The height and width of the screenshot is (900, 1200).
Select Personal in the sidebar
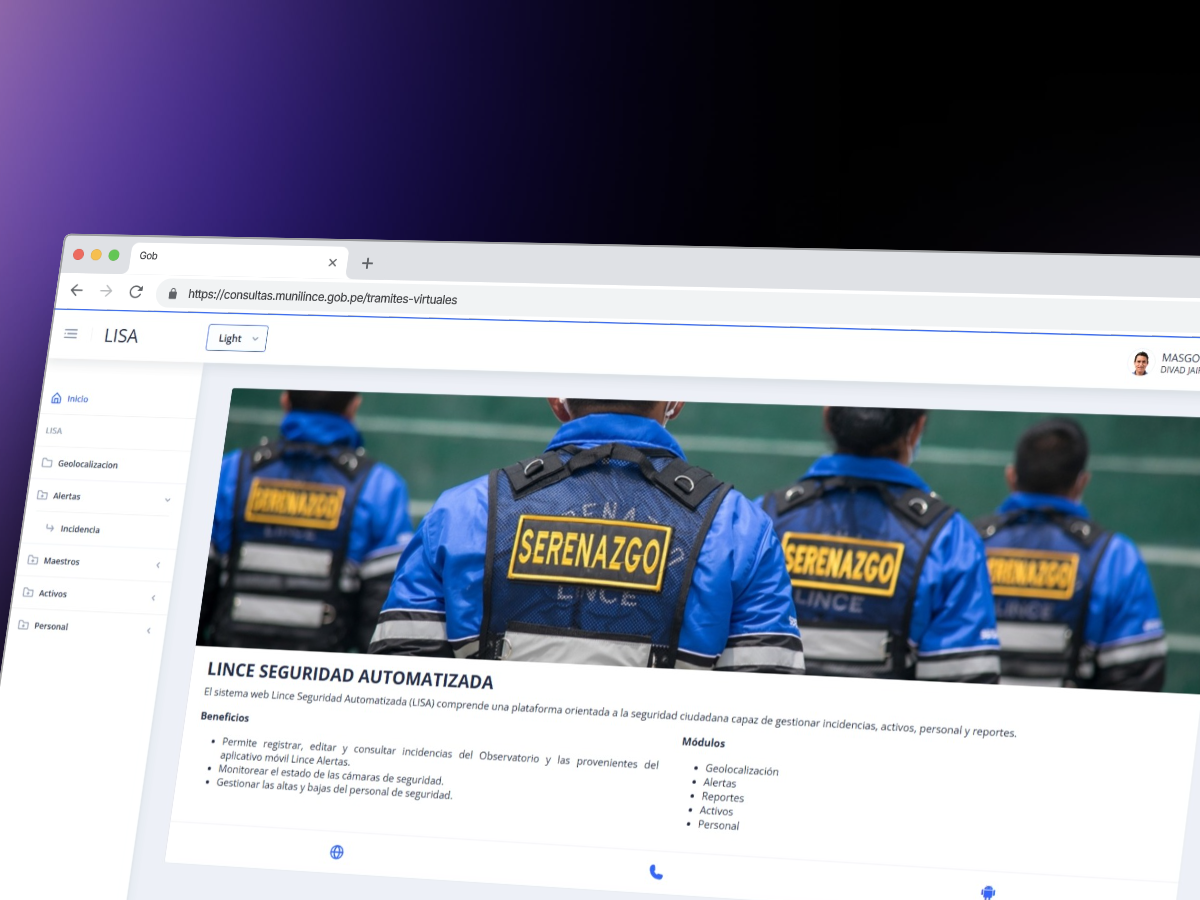click(x=51, y=627)
